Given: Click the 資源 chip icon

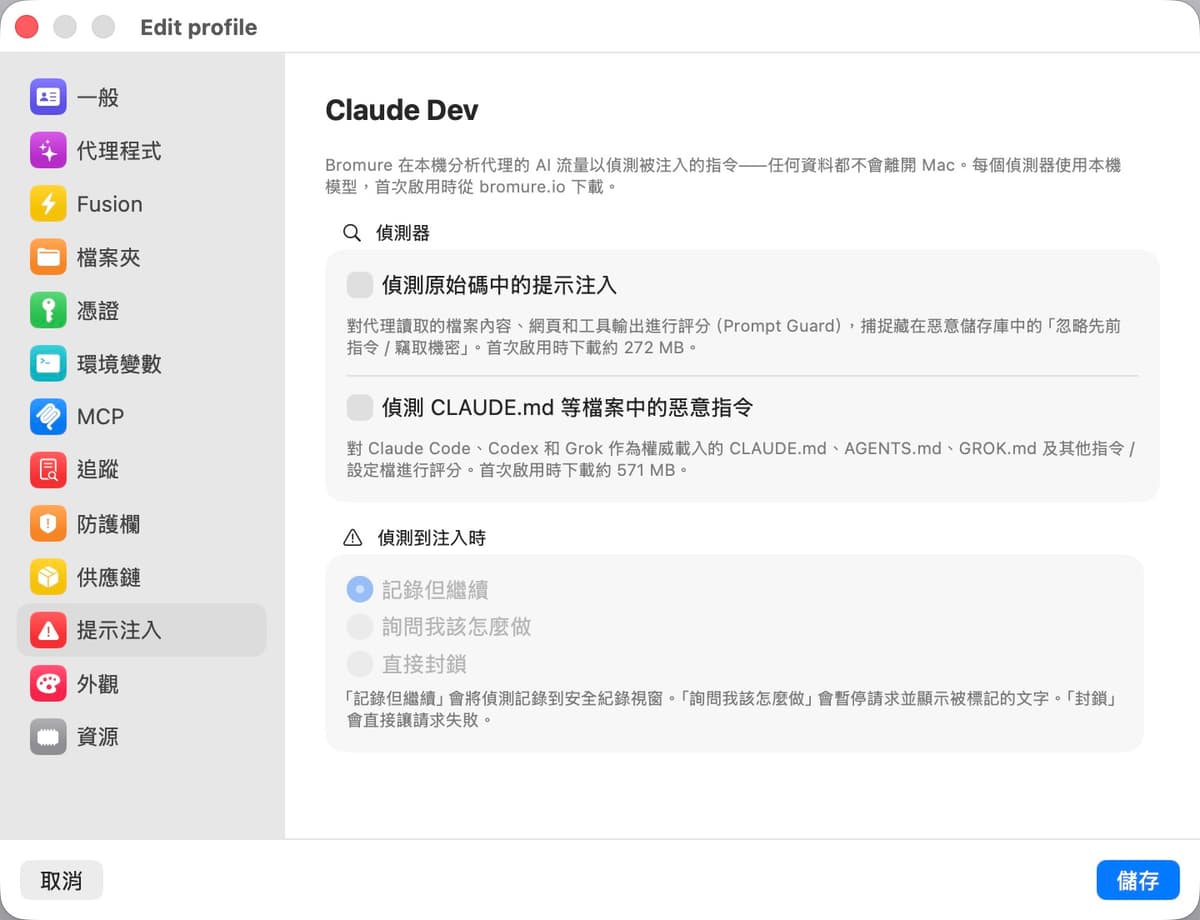Looking at the screenshot, I should pos(48,737).
